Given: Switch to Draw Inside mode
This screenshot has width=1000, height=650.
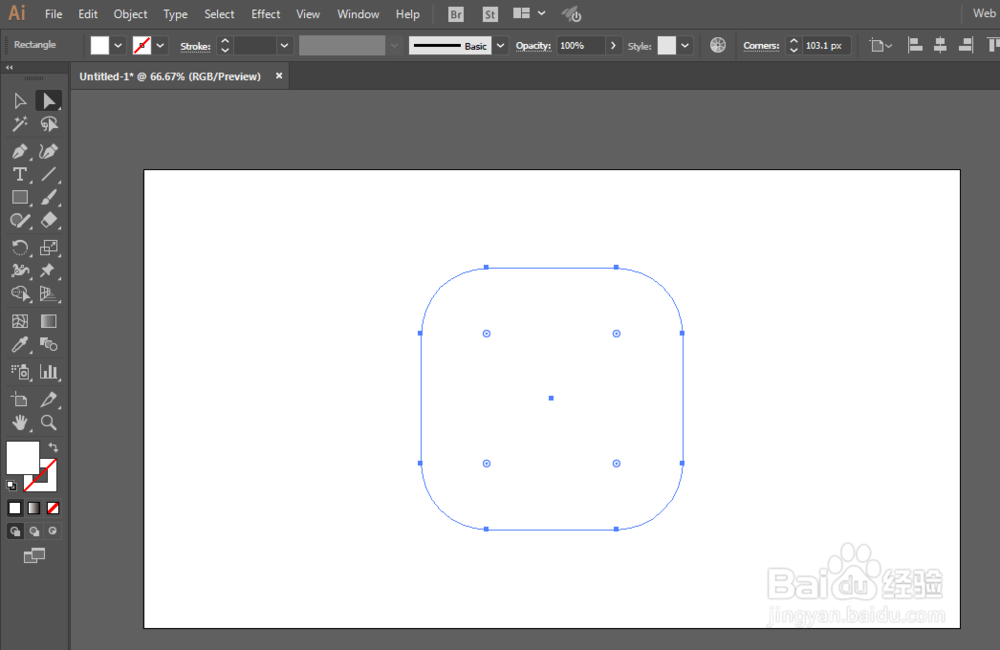Looking at the screenshot, I should point(53,531).
